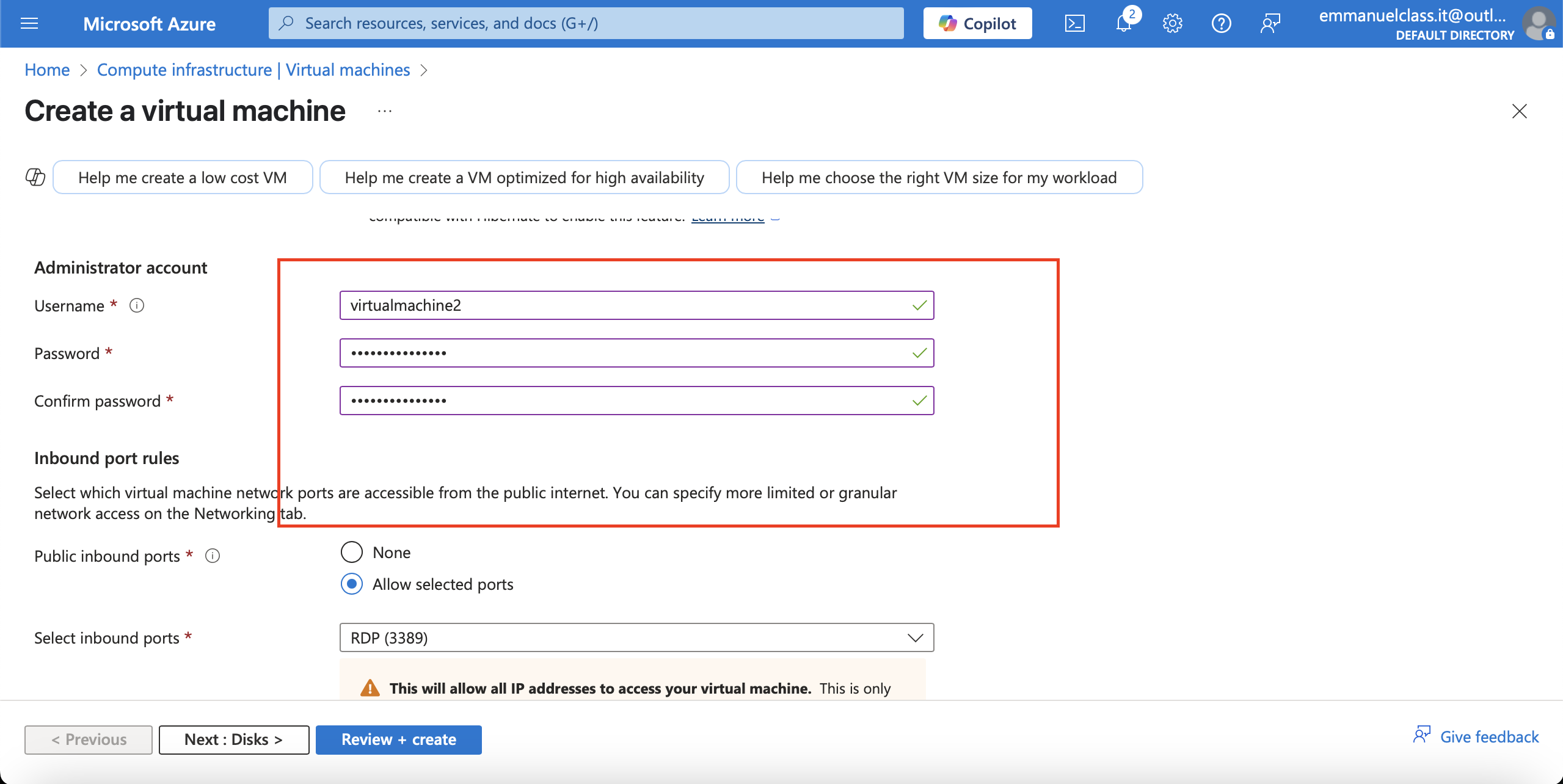Click the search resources box
The height and width of the screenshot is (784, 1563).
pos(586,23)
